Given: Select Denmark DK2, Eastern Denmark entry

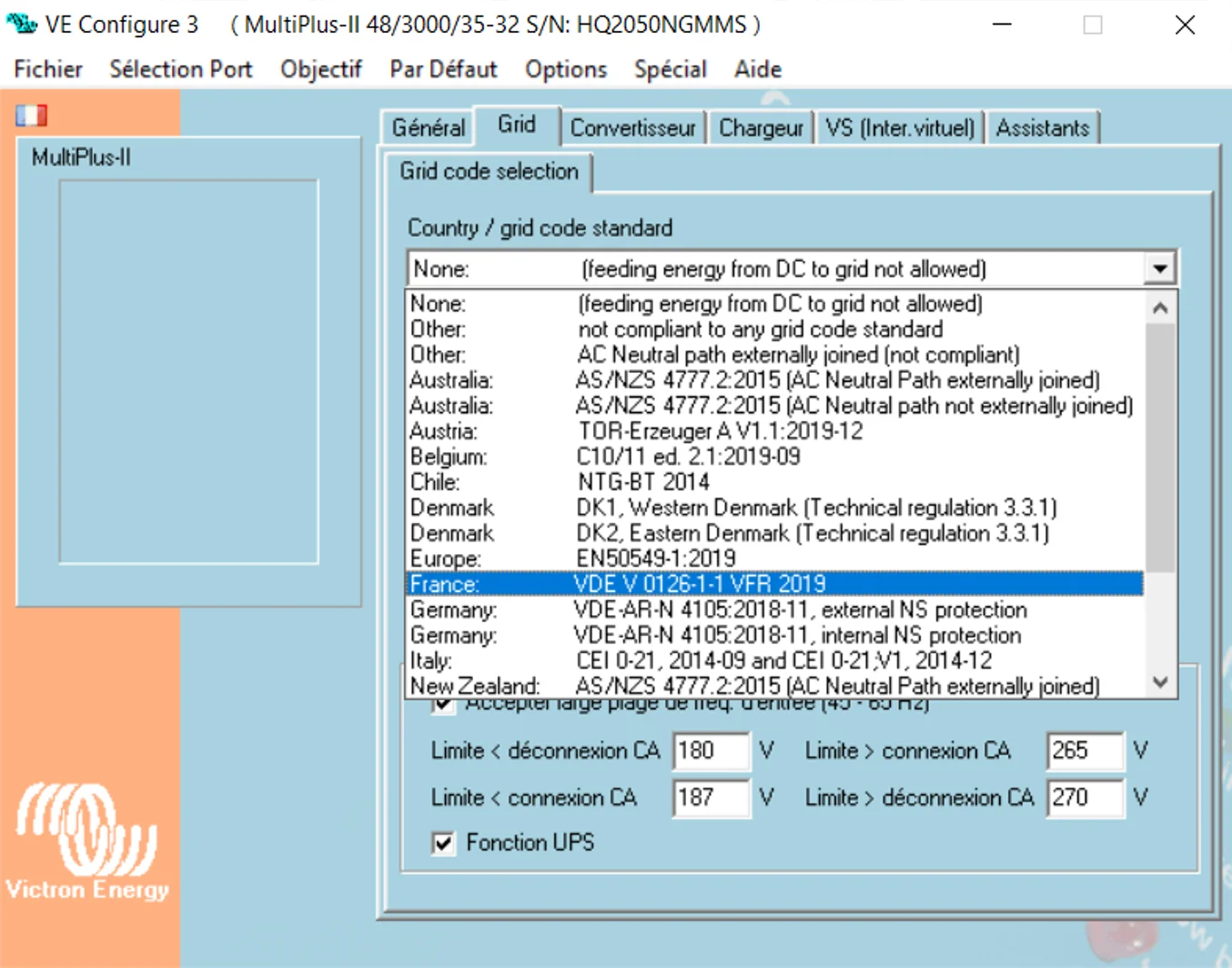Looking at the screenshot, I should 775,533.
